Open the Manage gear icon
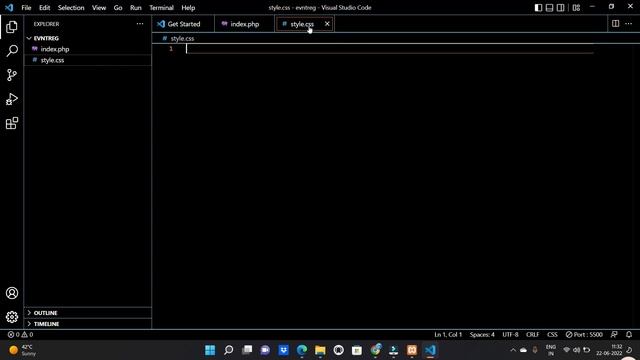Viewport: 640px width, 360px height. (x=12, y=317)
